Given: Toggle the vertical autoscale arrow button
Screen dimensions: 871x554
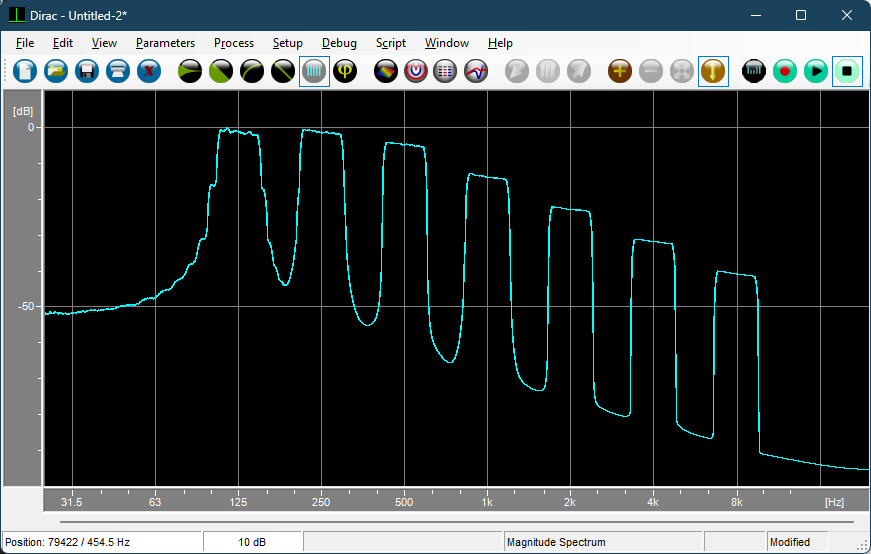Looking at the screenshot, I should point(713,71).
